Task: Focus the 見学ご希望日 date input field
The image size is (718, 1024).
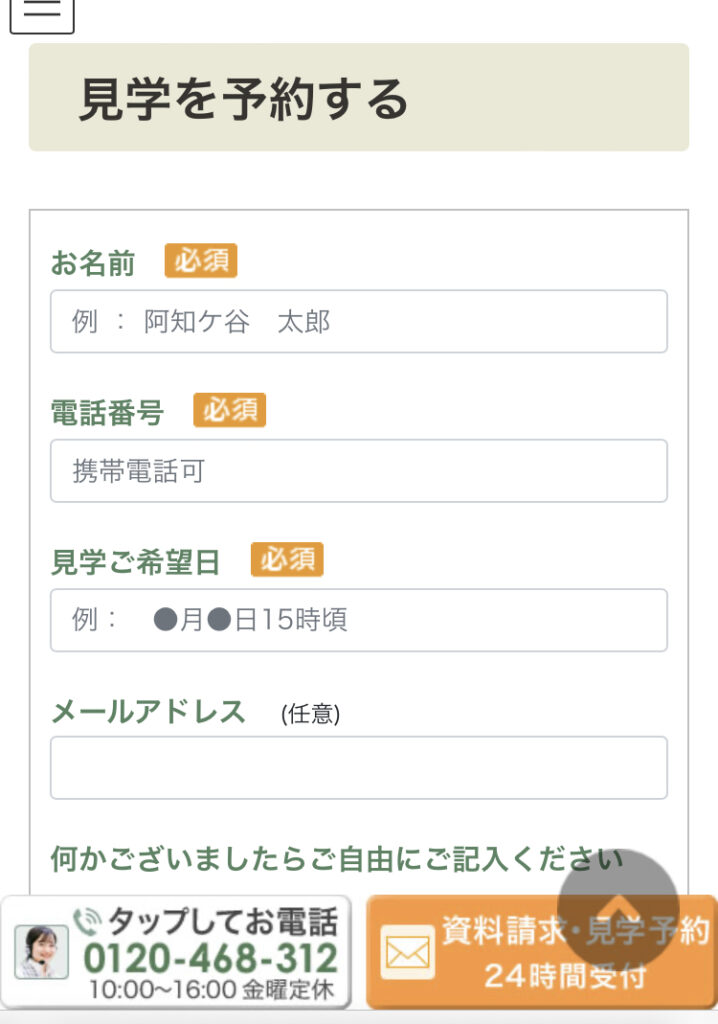Action: click(359, 620)
